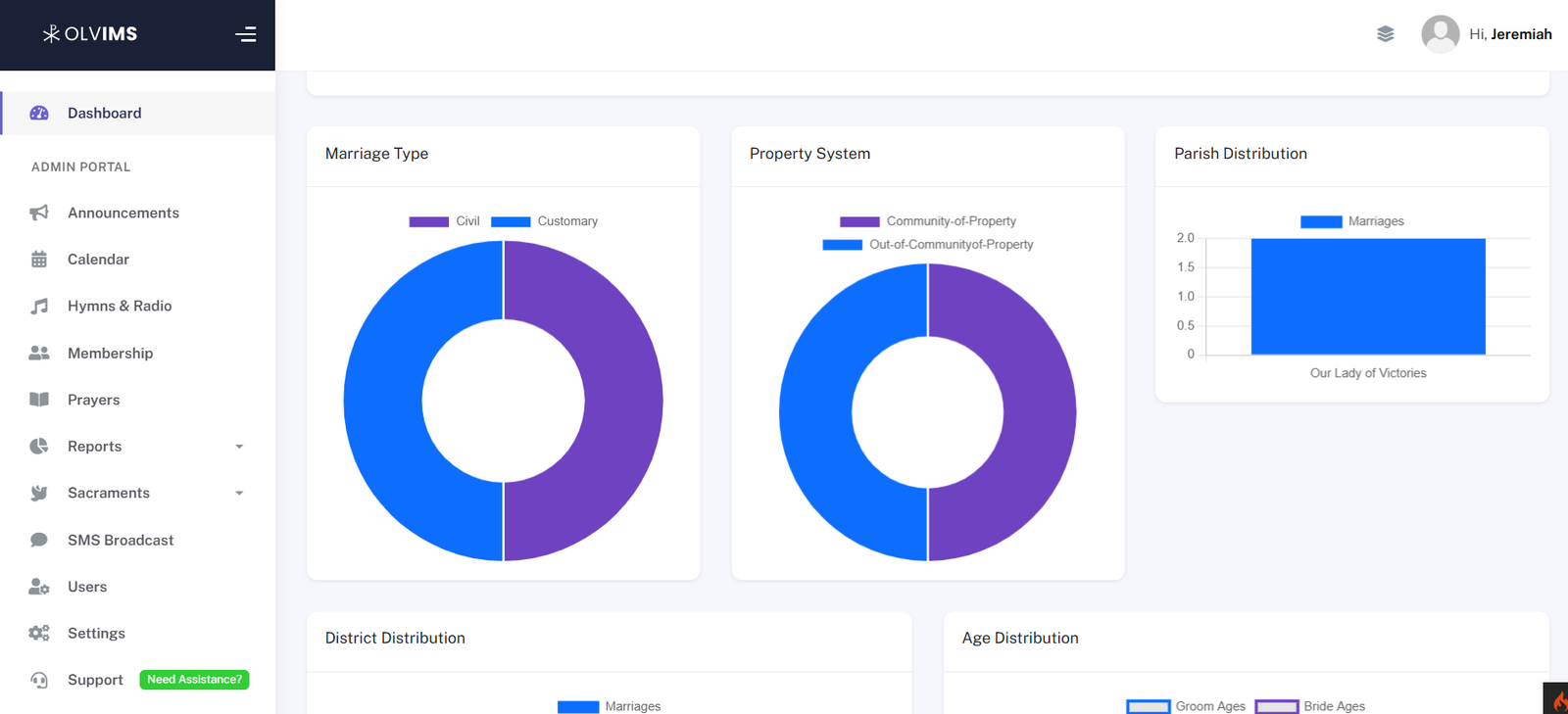Open the Hi, Jeremiah user menu
Screen dimensions: 1568x714
point(1509,34)
